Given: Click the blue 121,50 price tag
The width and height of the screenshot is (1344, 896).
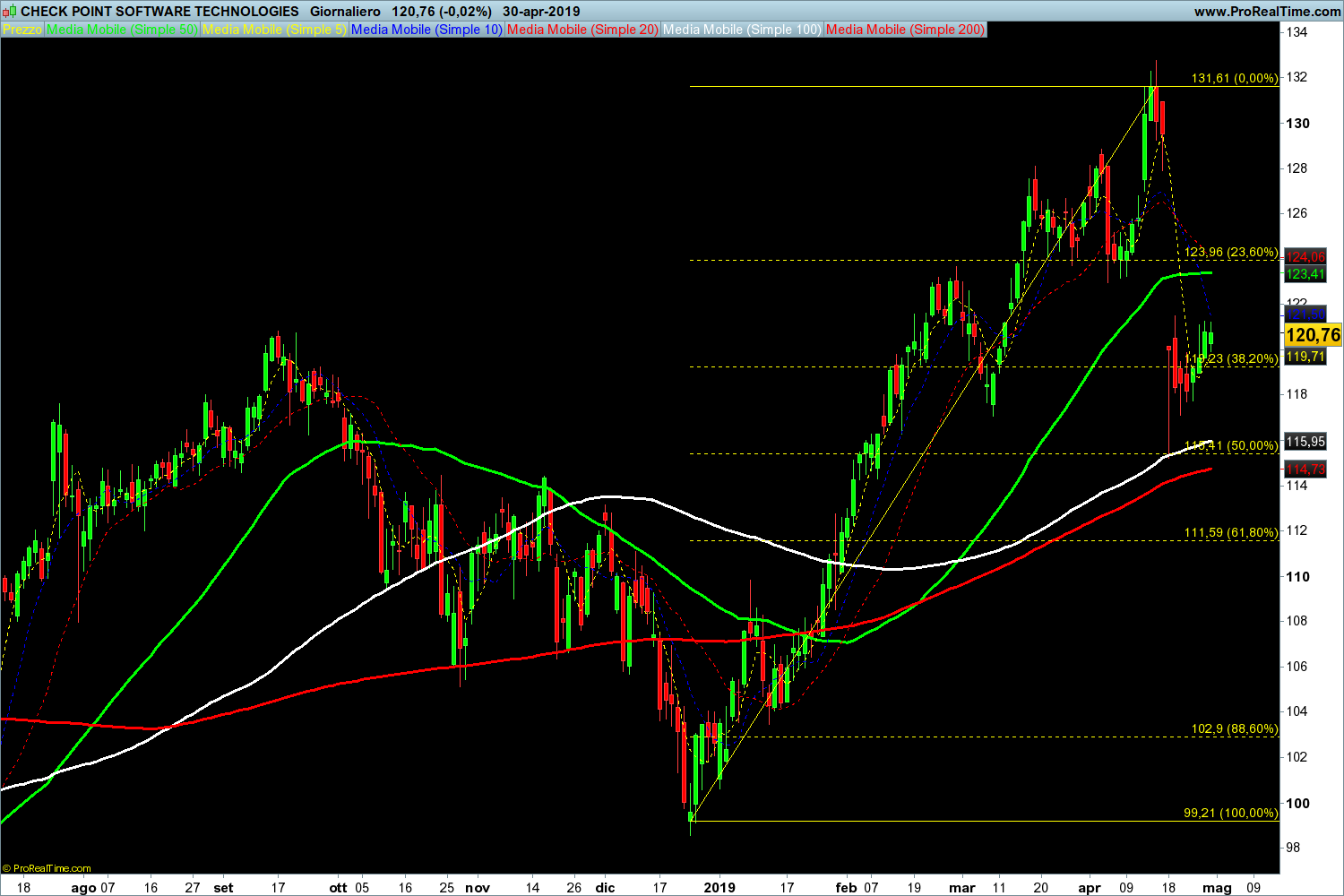Looking at the screenshot, I should [x=1305, y=314].
